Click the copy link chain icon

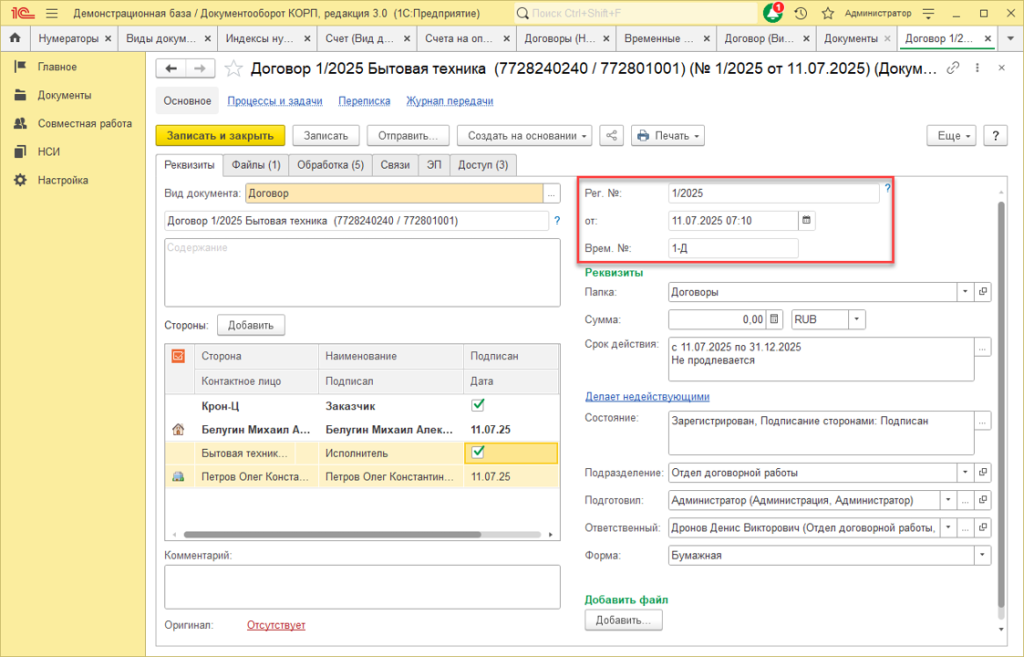(x=953, y=68)
